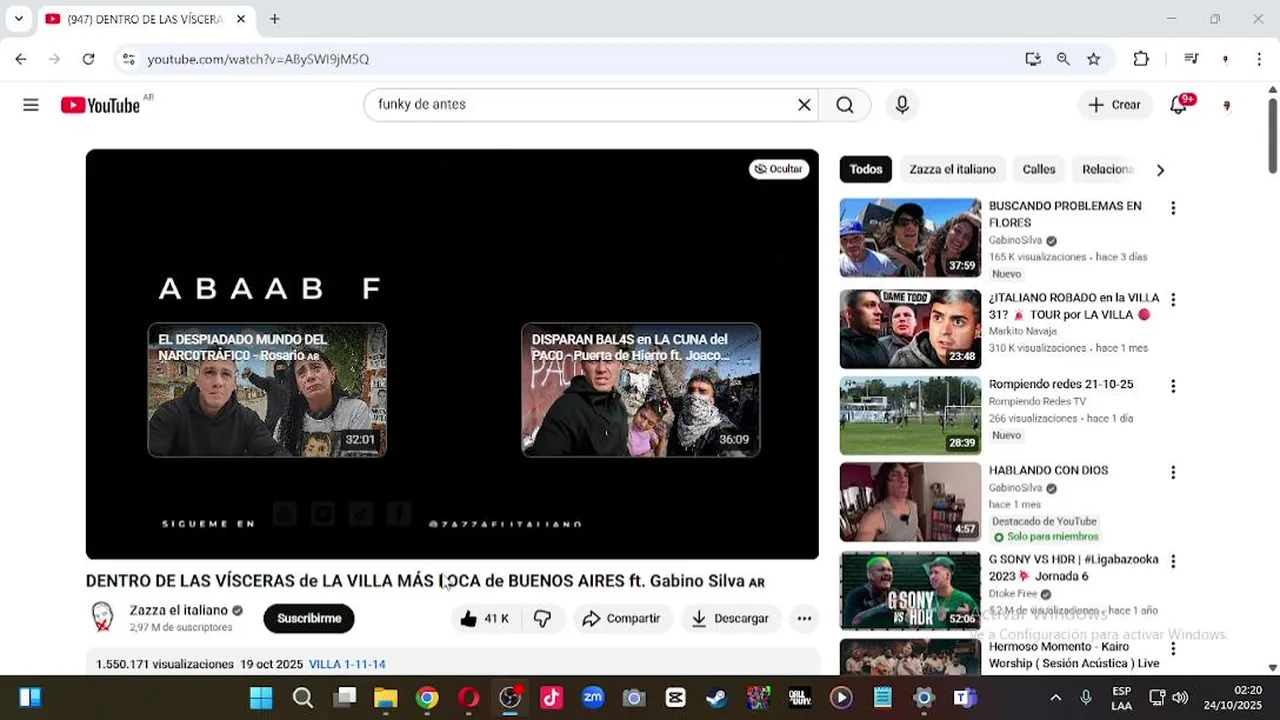Click the page vertical scrollbar thumb

(1272, 135)
